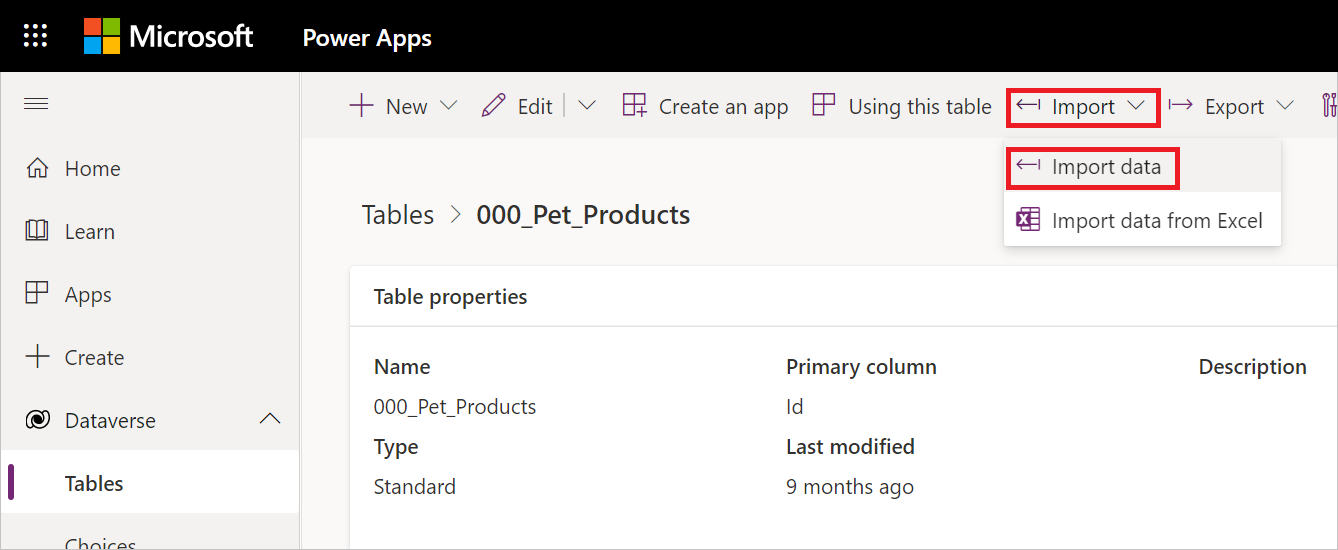Collapse the left navigation hamburger menu
This screenshot has height=550, width=1338.
click(36, 104)
